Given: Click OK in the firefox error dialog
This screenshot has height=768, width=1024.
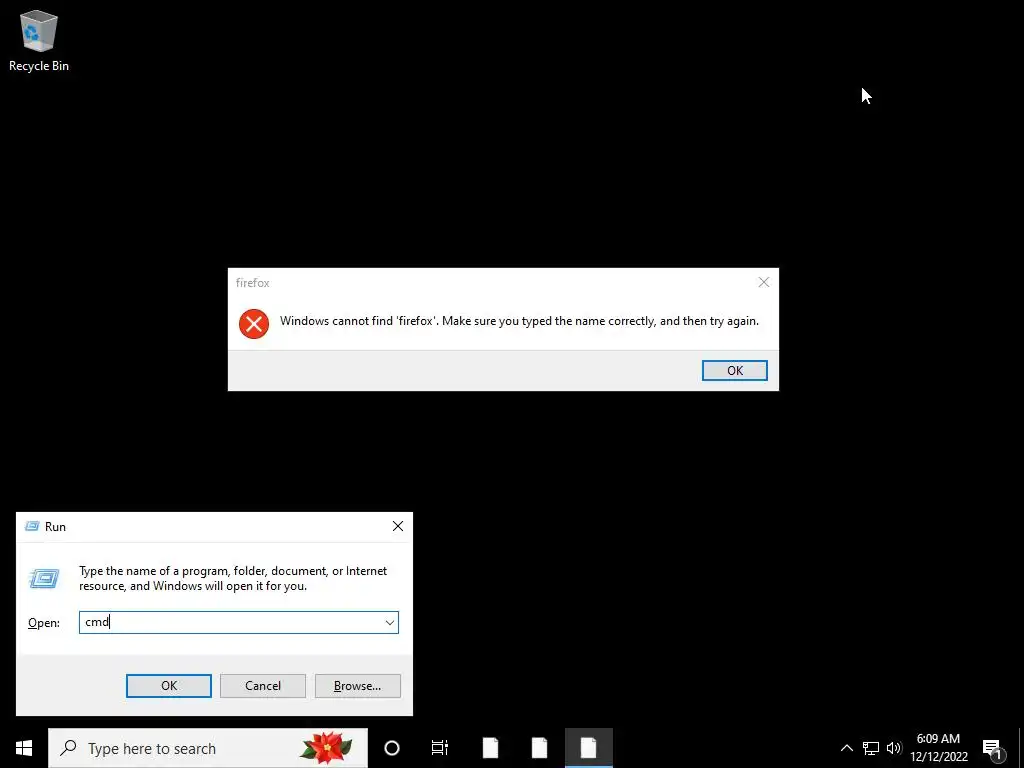Looking at the screenshot, I should pyautogui.click(x=735, y=370).
